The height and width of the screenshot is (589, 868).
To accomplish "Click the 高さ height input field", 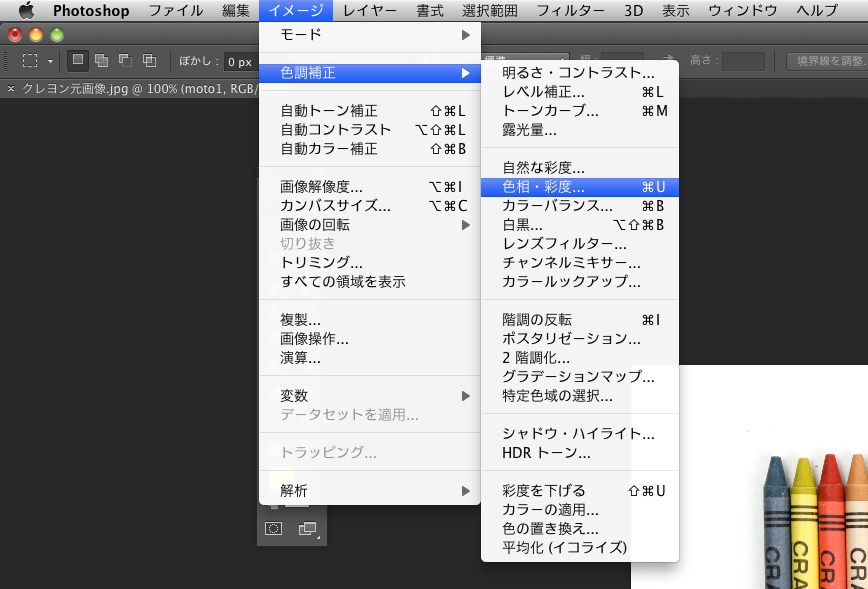I will (x=743, y=61).
